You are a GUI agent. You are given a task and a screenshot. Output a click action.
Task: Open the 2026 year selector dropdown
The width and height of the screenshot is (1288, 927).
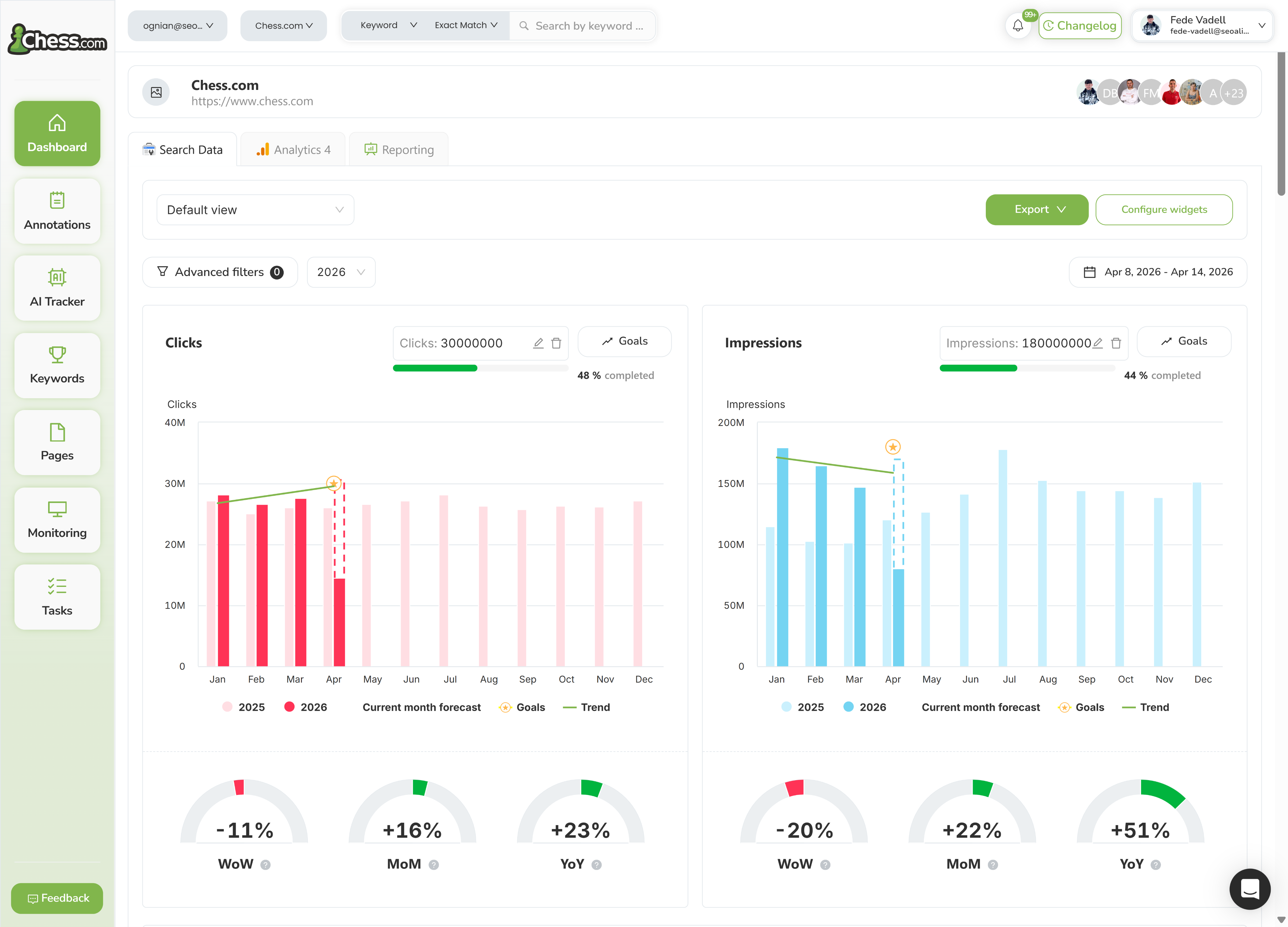341,272
